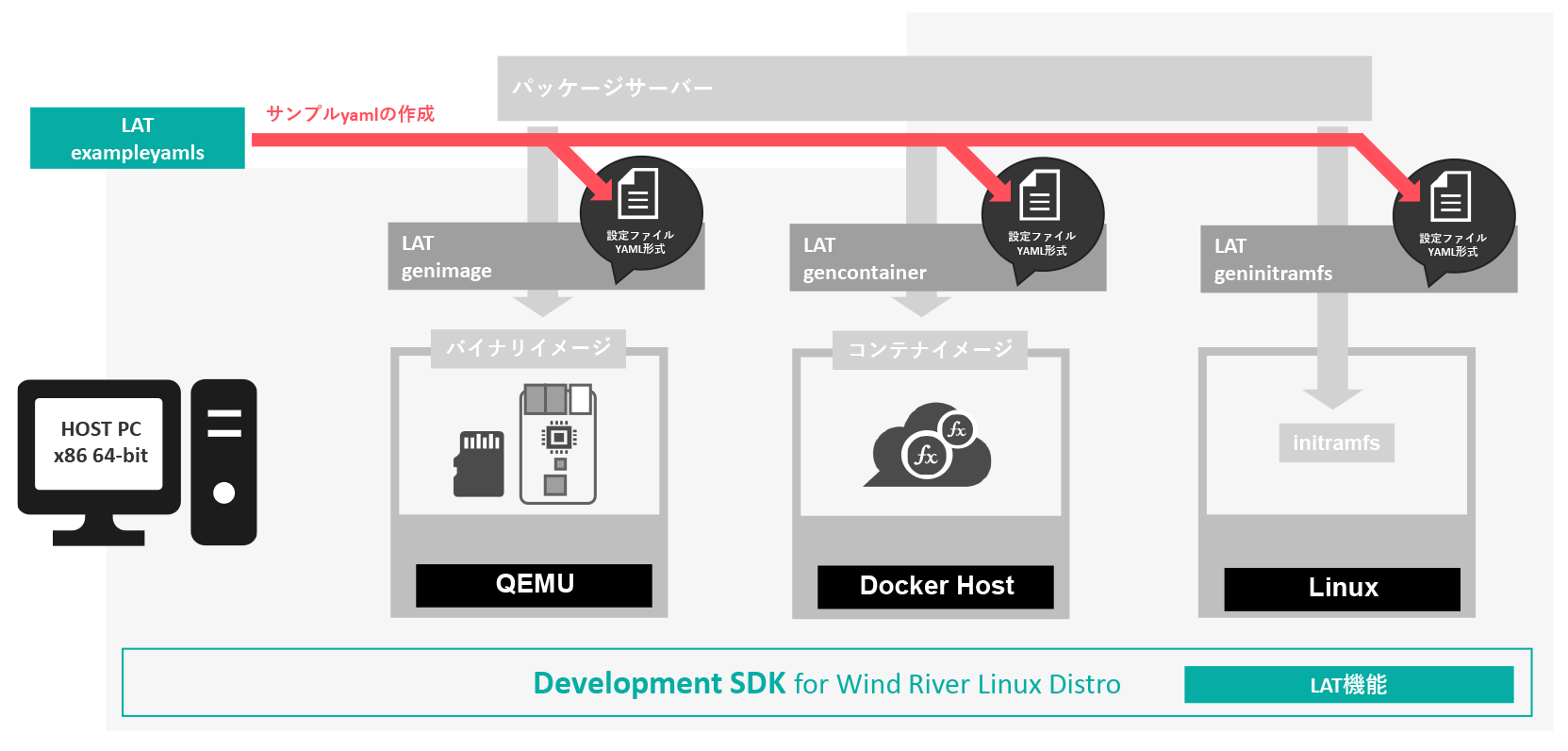Click the 設定ファイル document bubble on geninitramfs
The width and height of the screenshot is (1568, 751).
pos(1454,222)
